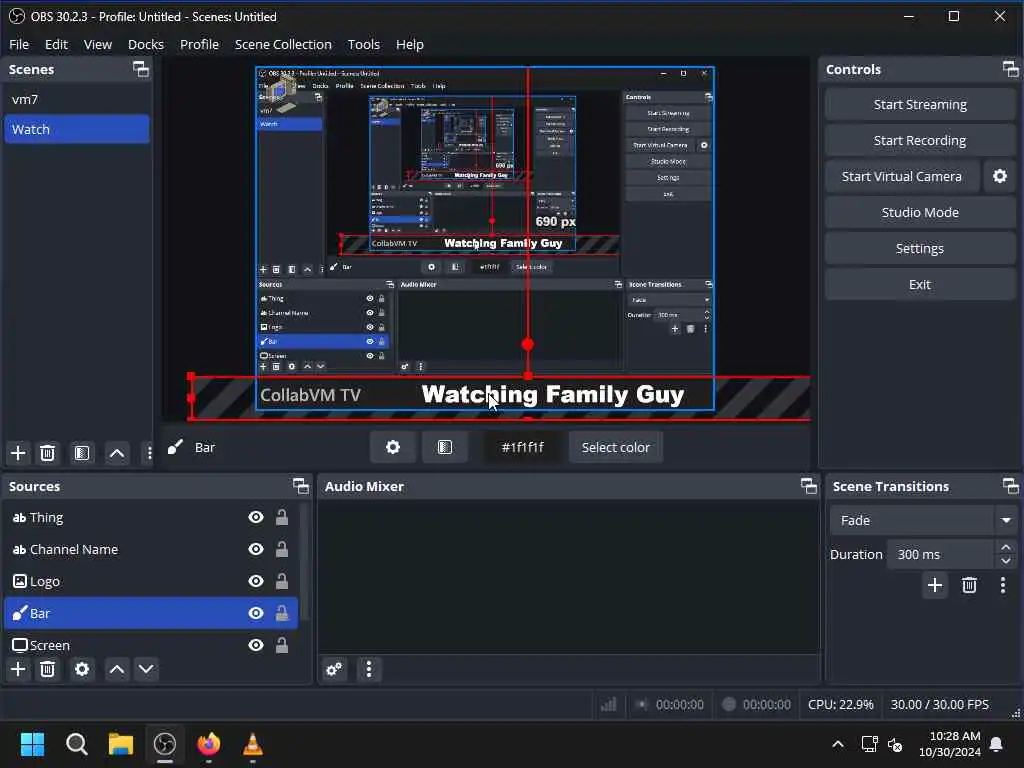Screen dimensions: 1024x768
Task: Move selected source up in Sources list
Action: point(117,669)
